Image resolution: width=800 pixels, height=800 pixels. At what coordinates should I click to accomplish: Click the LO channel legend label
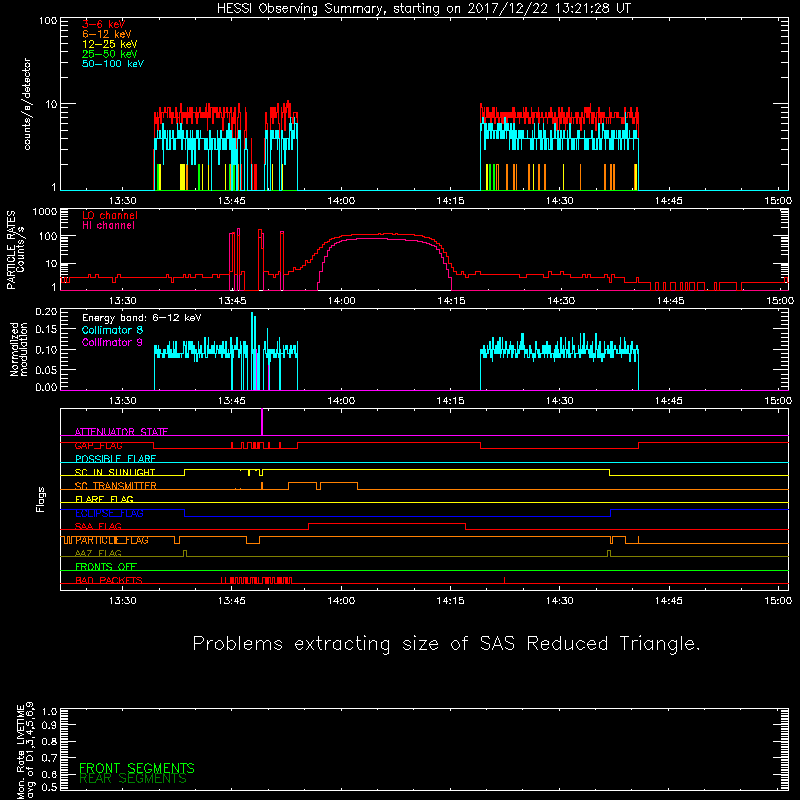(110, 216)
